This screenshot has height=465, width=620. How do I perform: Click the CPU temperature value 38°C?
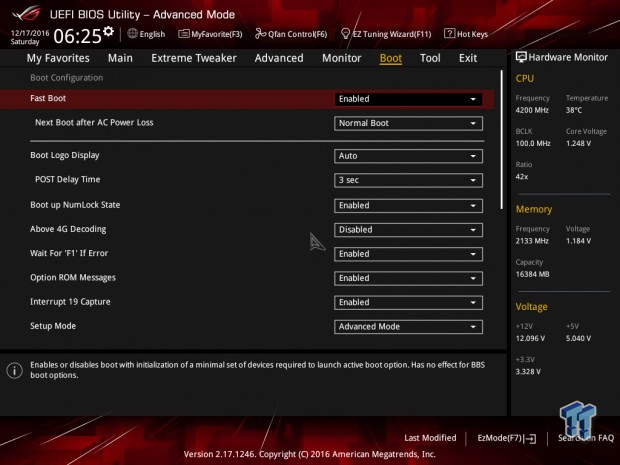[x=574, y=110]
